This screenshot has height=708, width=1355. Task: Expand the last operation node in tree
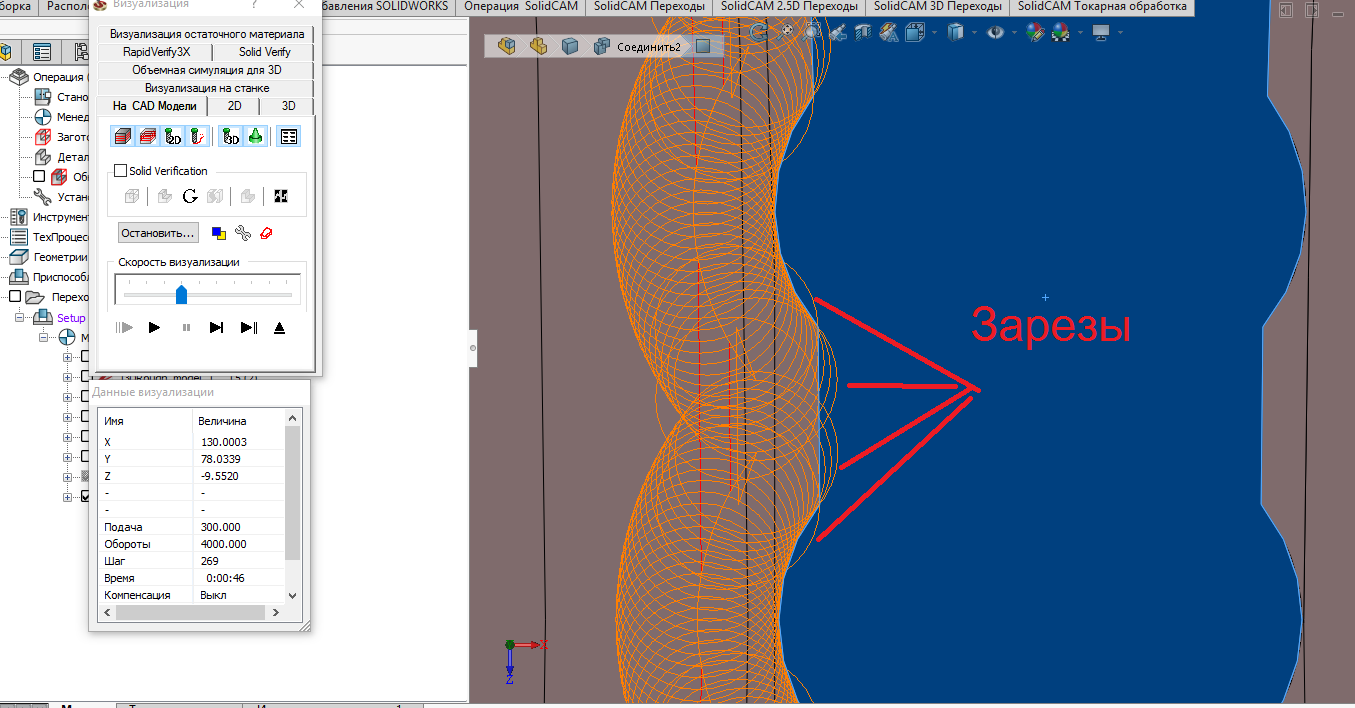68,497
